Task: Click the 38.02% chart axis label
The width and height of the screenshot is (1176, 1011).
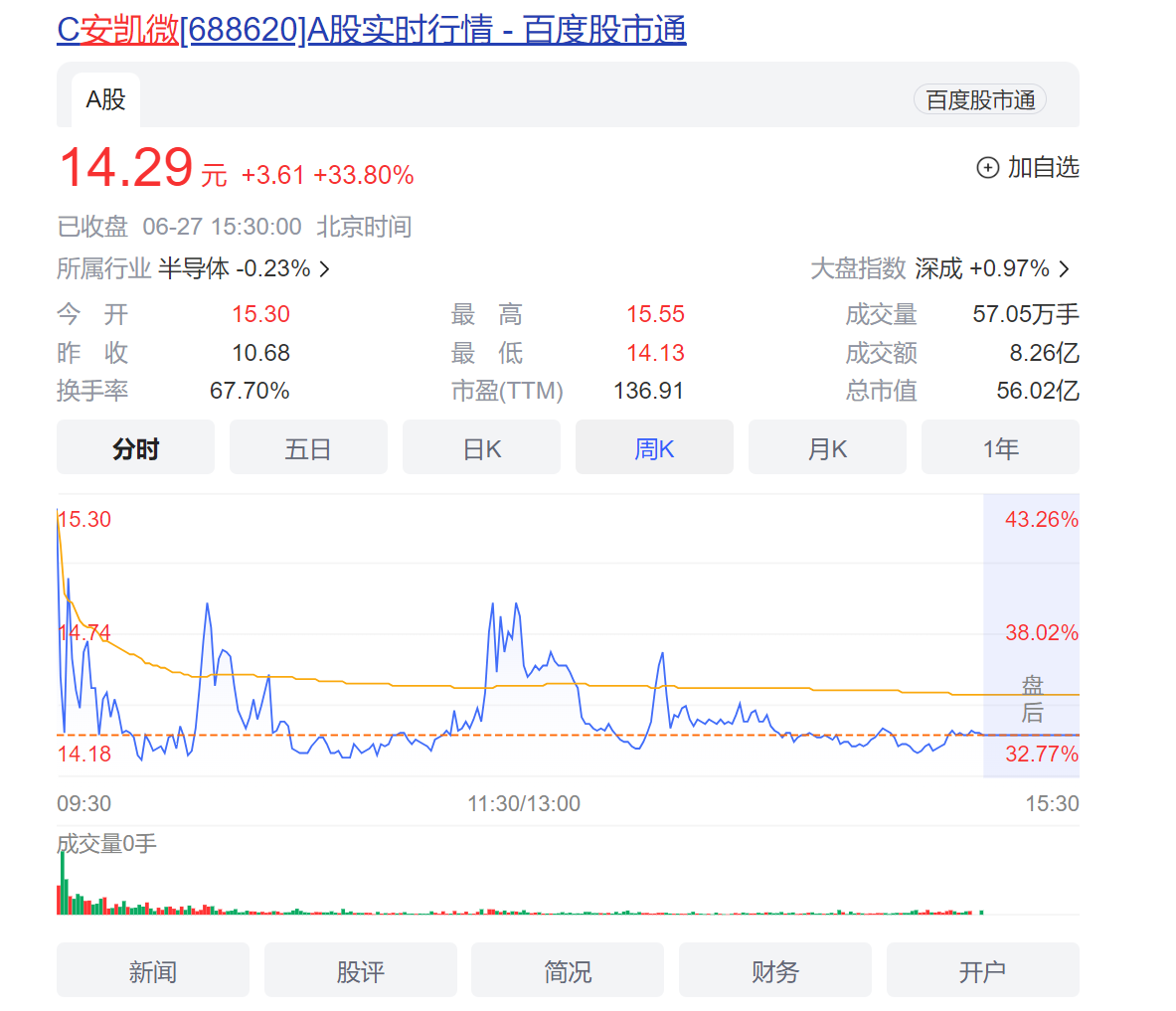Action: [x=1041, y=632]
